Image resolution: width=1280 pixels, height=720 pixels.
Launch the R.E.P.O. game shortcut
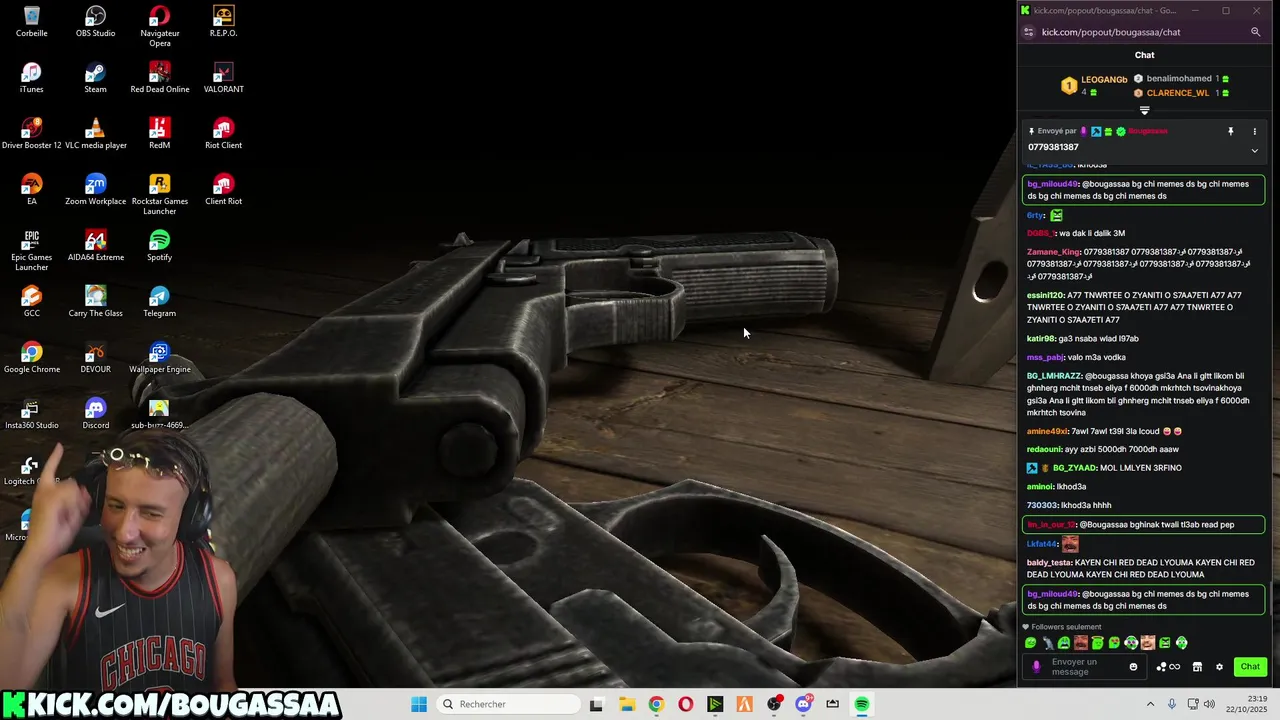click(224, 21)
